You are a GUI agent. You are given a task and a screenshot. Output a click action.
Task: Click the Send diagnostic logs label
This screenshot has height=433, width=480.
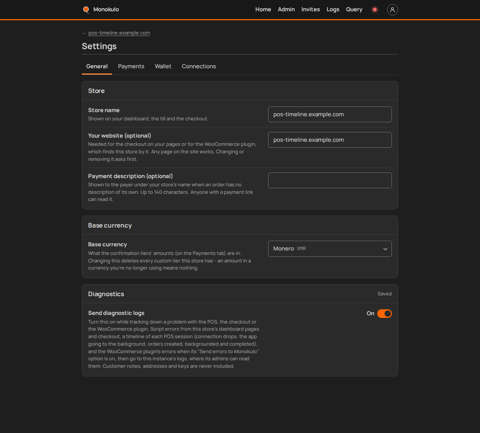click(x=116, y=313)
